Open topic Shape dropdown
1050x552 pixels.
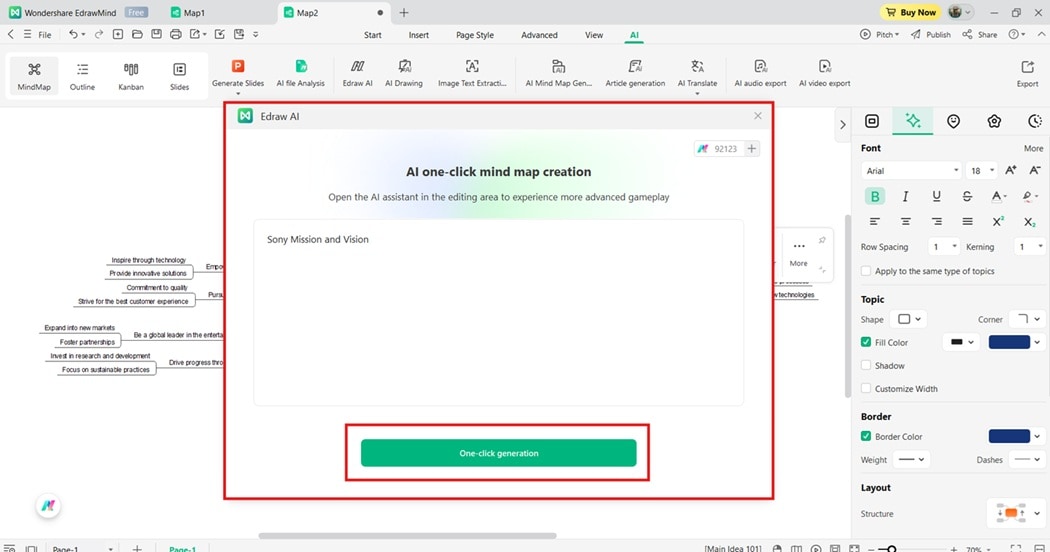click(x=909, y=319)
